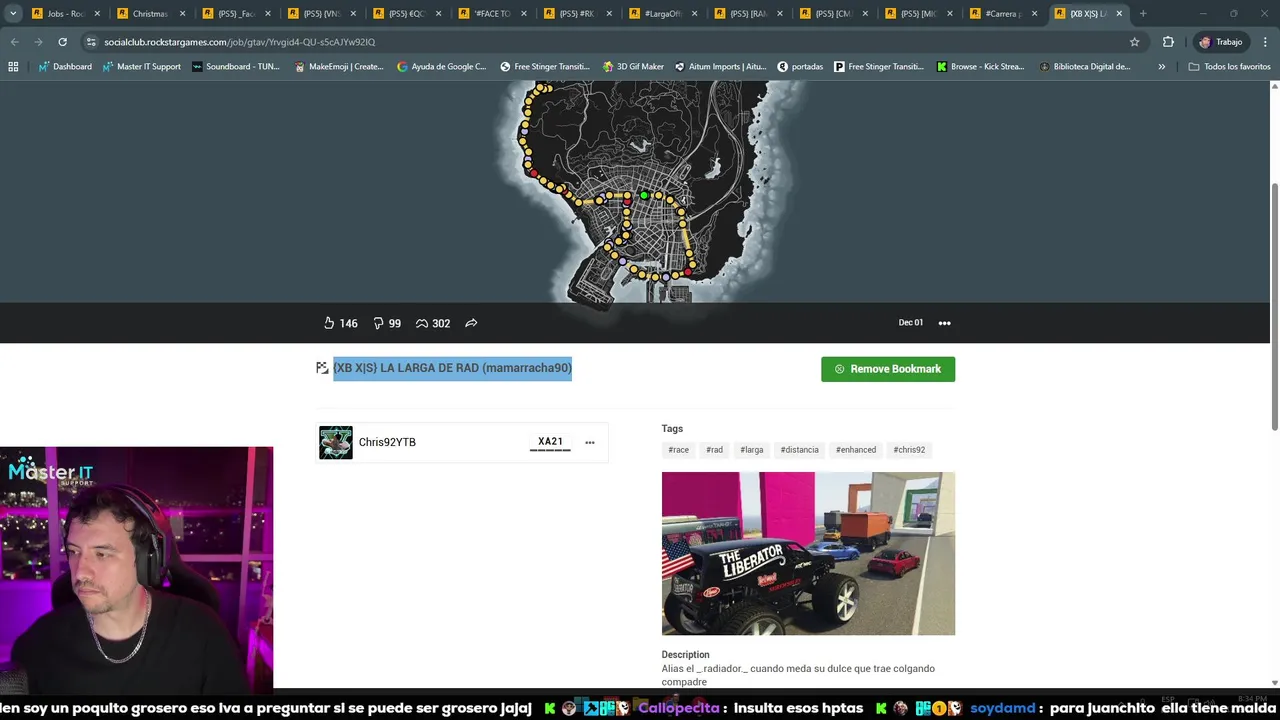
Task: Open the share arrow icon
Action: (x=471, y=323)
